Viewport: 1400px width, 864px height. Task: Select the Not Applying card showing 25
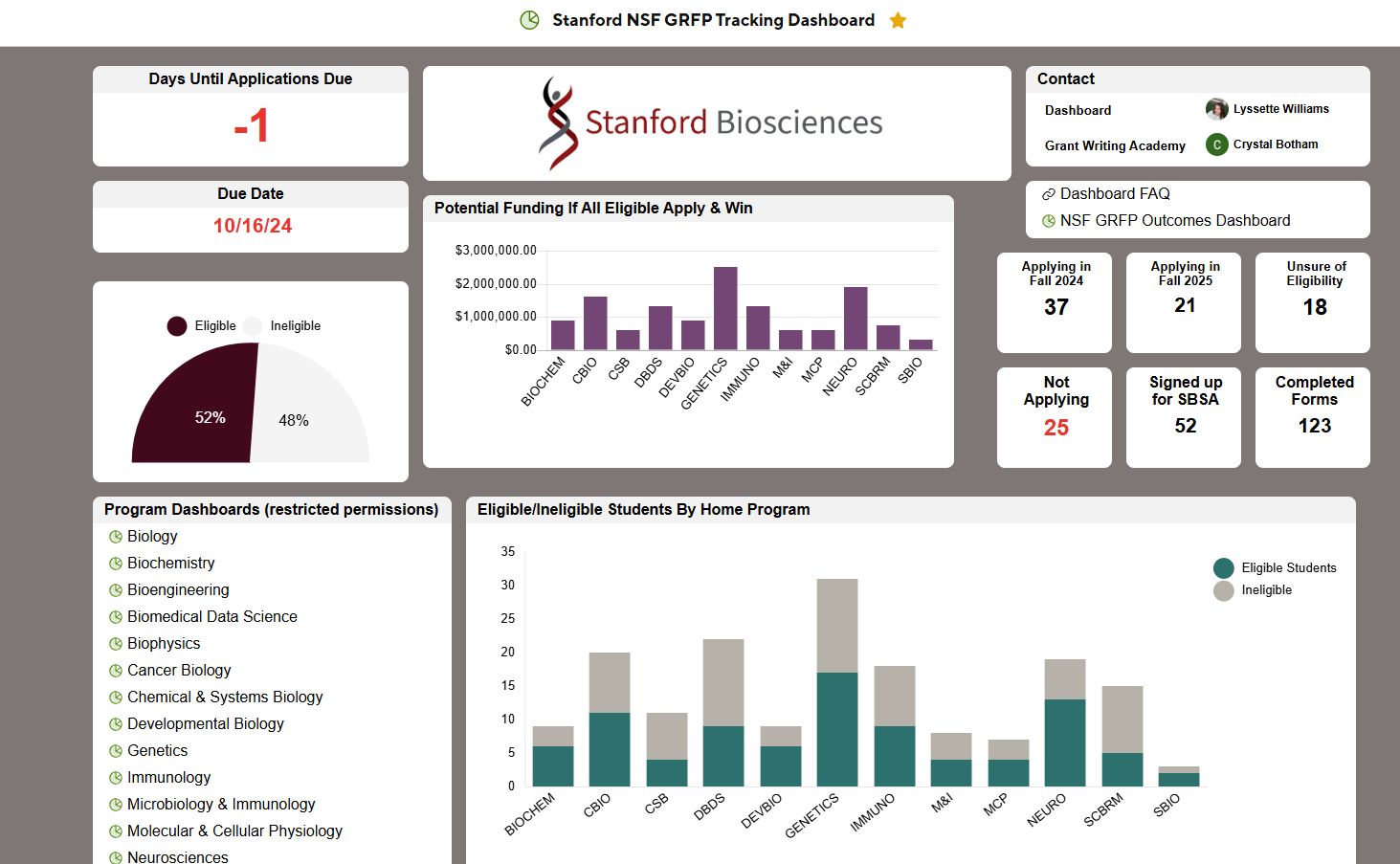point(1055,417)
